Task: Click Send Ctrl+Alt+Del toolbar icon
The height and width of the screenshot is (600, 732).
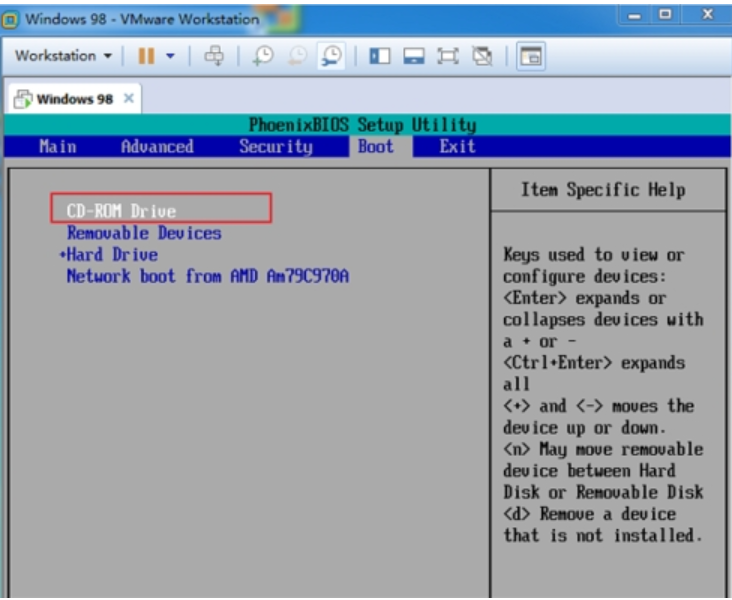Action: point(214,56)
